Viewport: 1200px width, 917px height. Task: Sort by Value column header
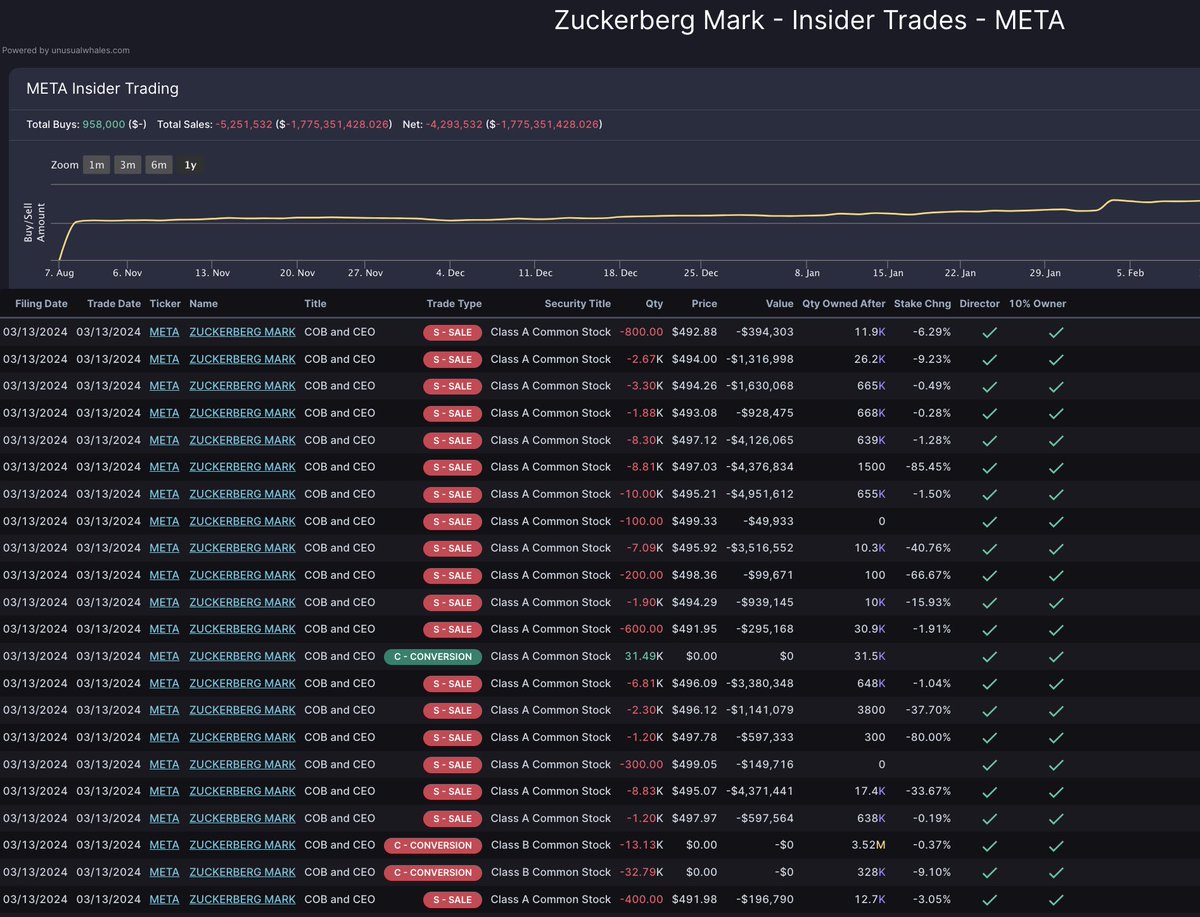(780, 304)
